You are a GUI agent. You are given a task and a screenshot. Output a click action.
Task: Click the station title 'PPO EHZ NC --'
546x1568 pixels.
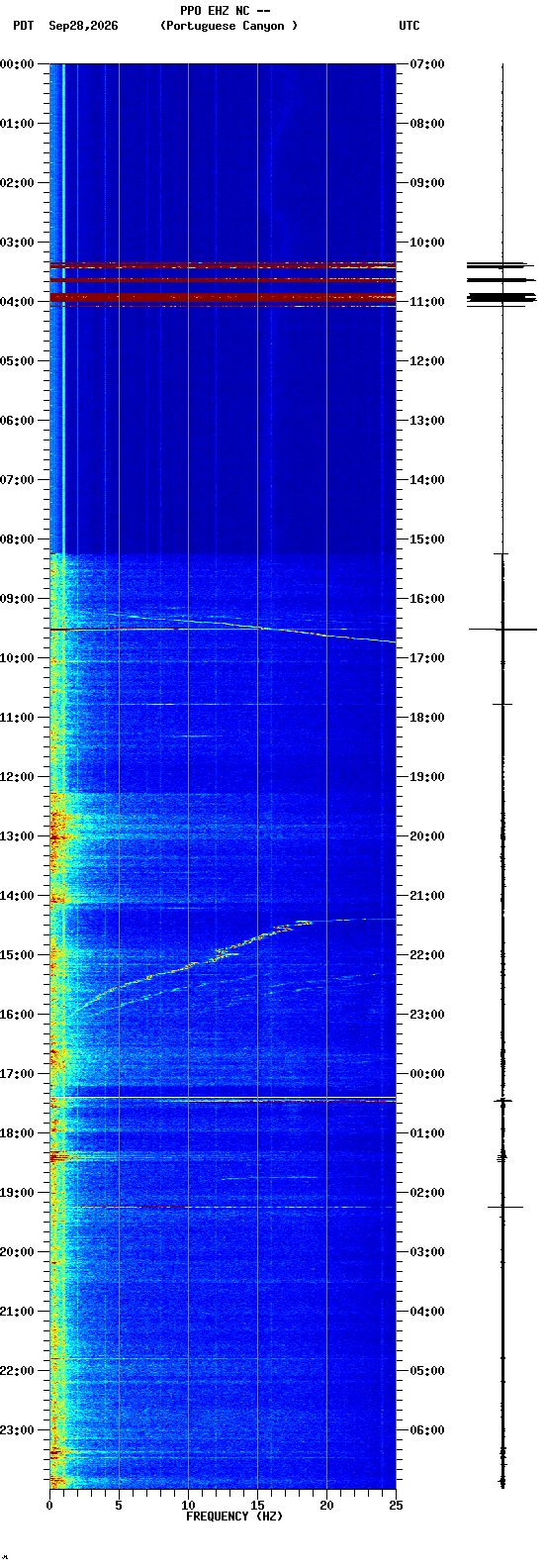[226, 11]
